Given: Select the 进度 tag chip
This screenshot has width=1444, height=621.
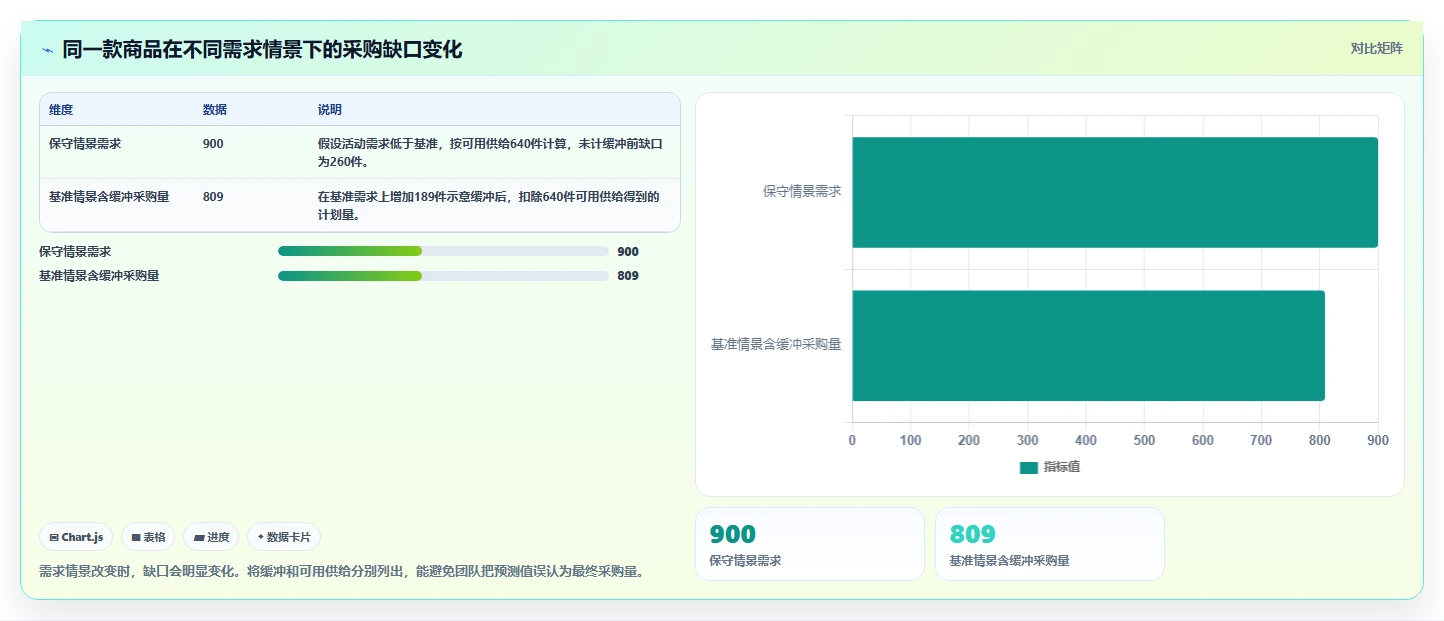Looking at the screenshot, I should pos(211,537).
